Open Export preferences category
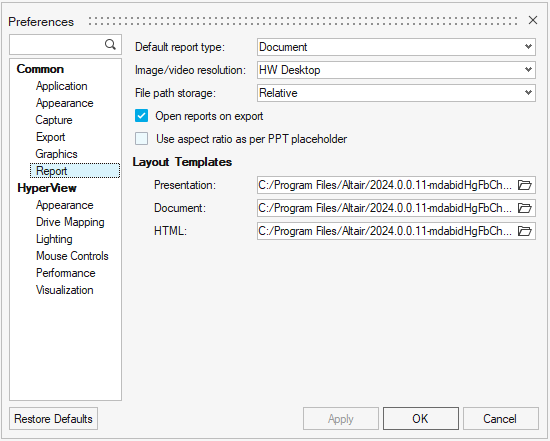The height and width of the screenshot is (441, 550). coord(51,137)
